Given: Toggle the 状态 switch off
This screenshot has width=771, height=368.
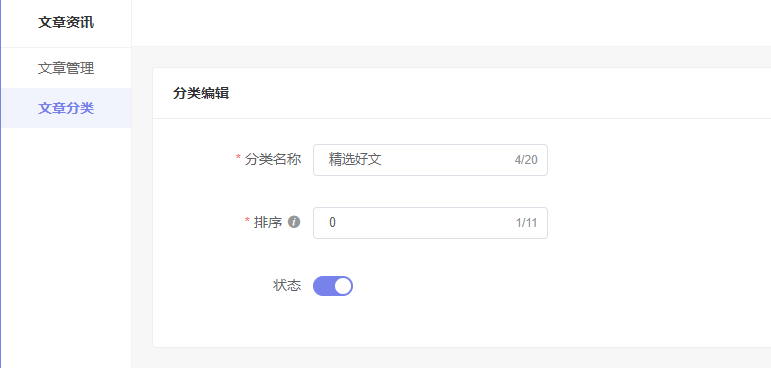Looking at the screenshot, I should tap(333, 286).
